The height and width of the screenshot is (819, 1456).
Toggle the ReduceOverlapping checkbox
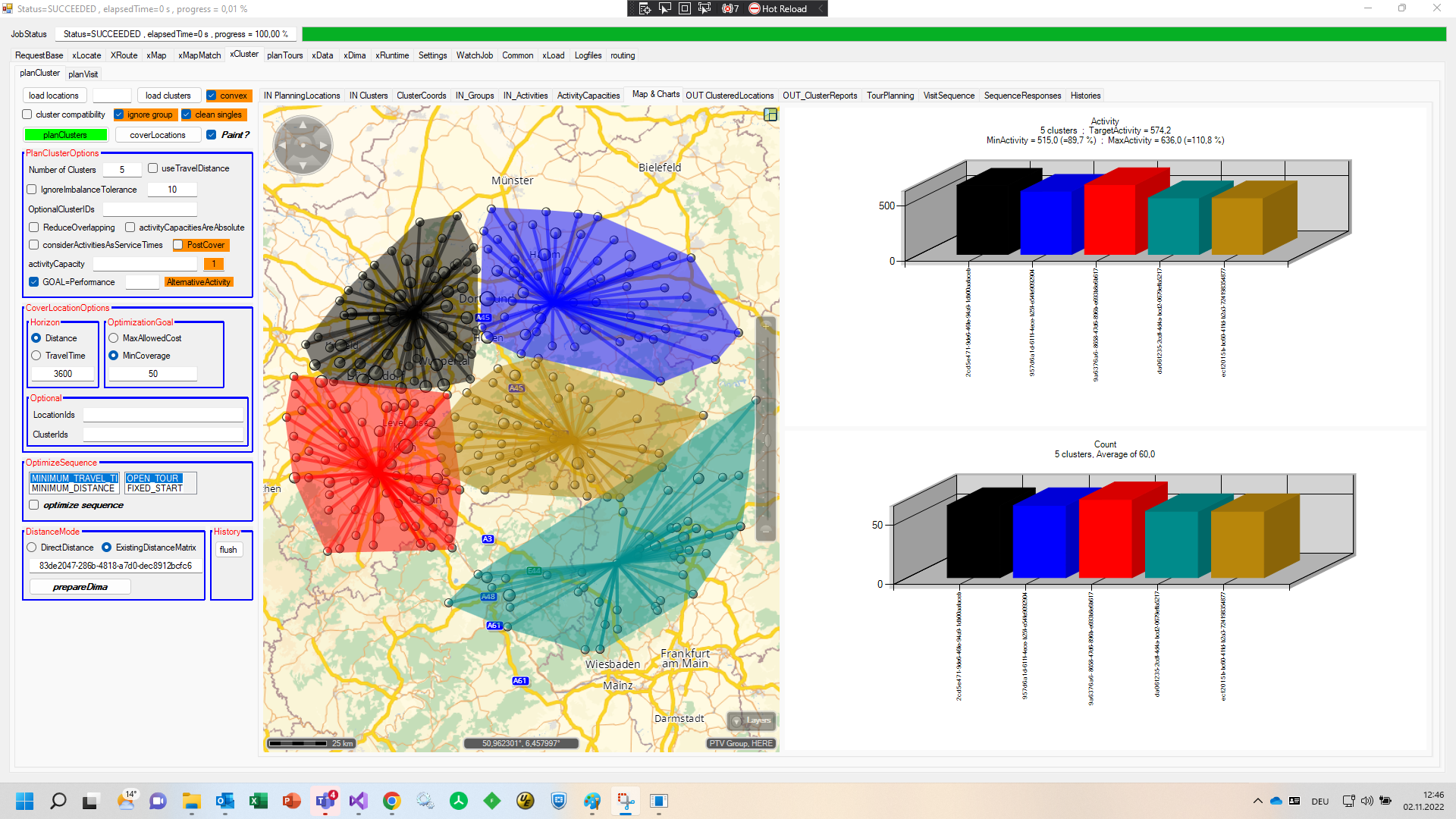tap(34, 227)
